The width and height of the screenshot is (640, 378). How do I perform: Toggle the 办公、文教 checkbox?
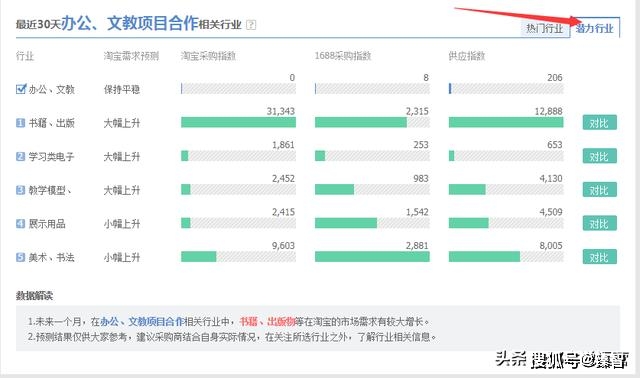click(20, 89)
